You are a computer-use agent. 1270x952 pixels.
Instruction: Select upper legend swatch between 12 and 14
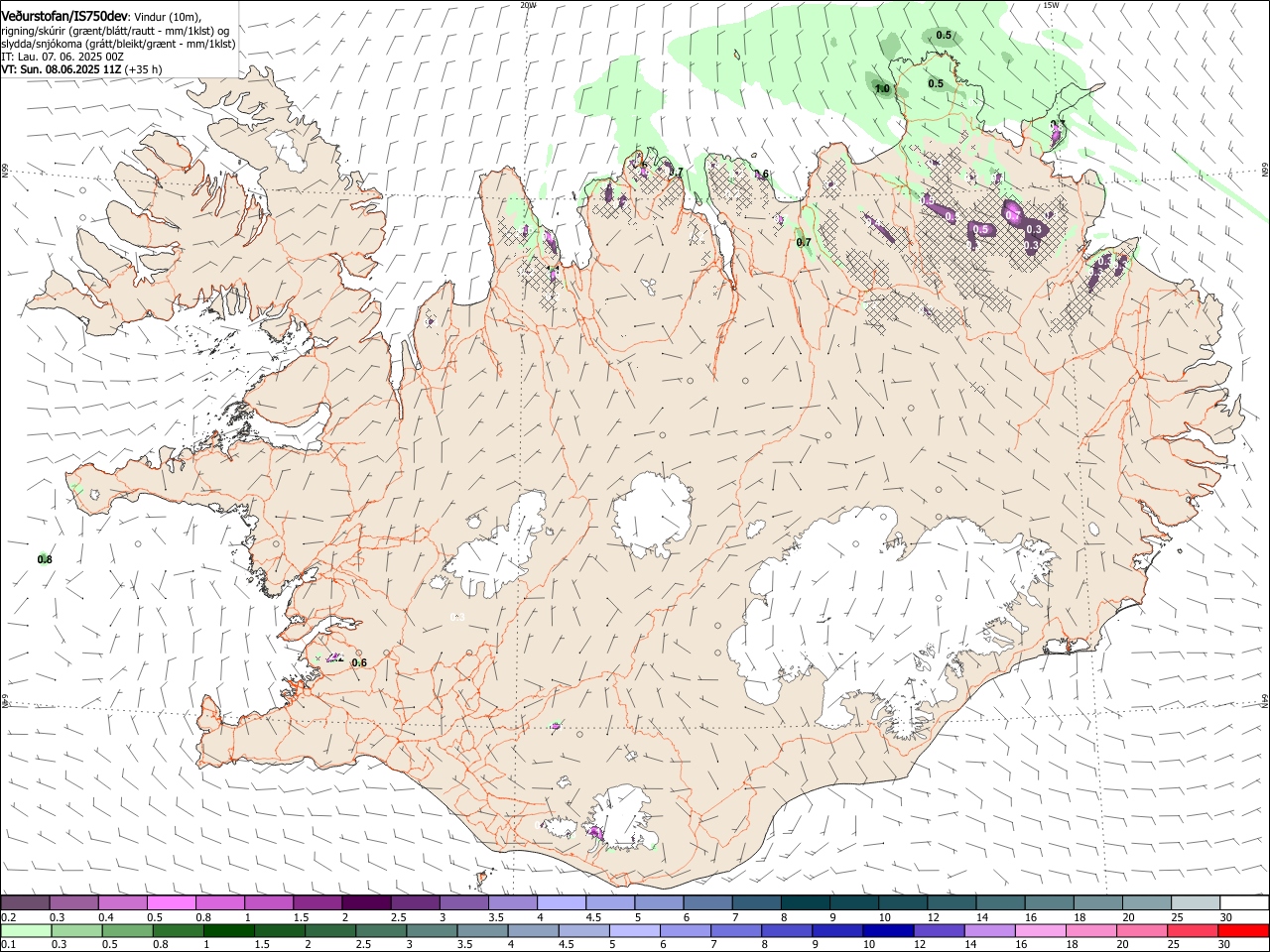pos(952,903)
